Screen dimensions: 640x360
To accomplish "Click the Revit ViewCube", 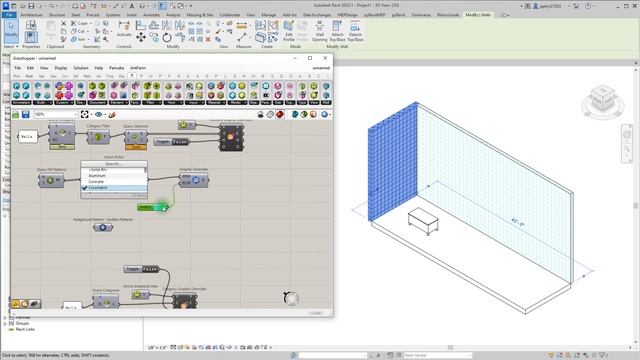I will coord(603,99).
